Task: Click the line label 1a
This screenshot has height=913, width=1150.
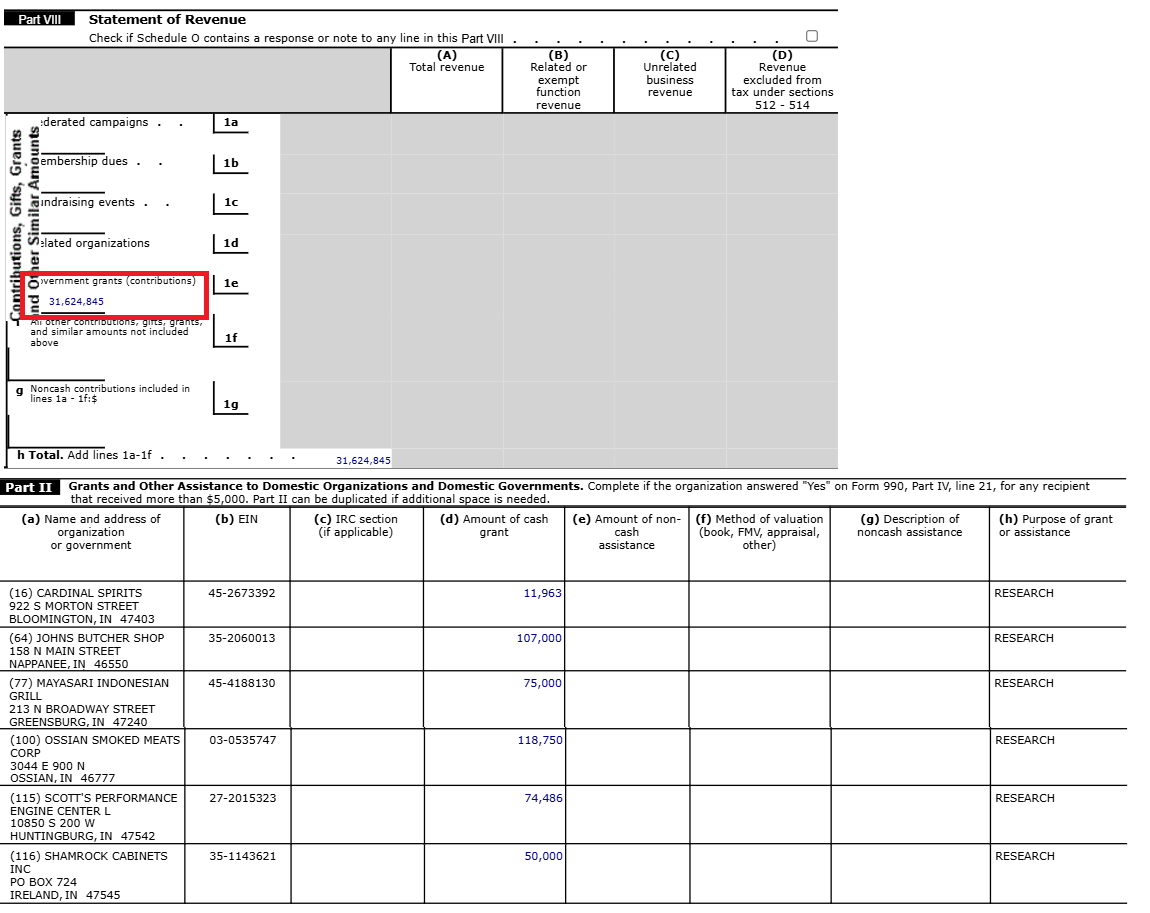Action: click(231, 122)
